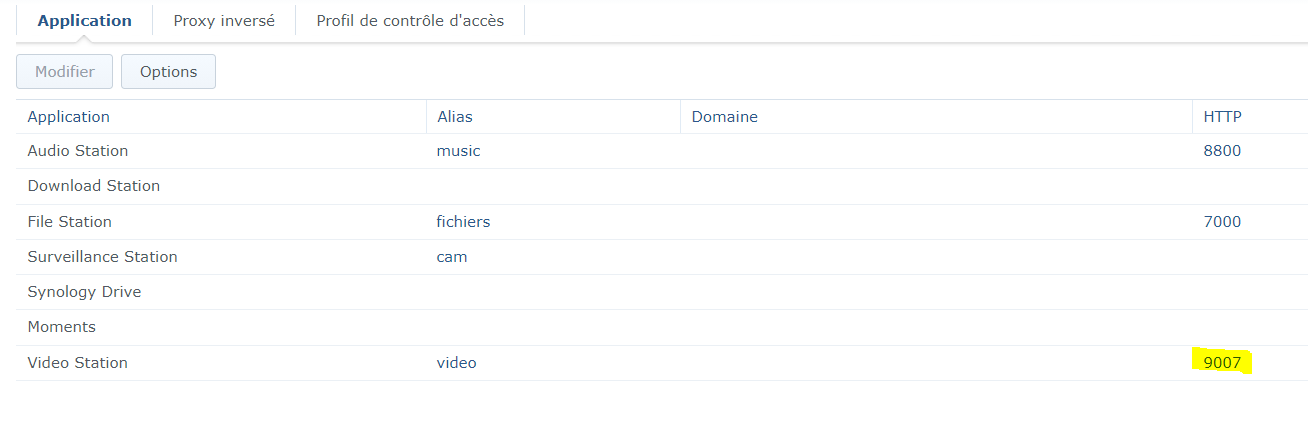Click the fichiers alias cell
Screen dimensions: 1308x442
tap(464, 222)
